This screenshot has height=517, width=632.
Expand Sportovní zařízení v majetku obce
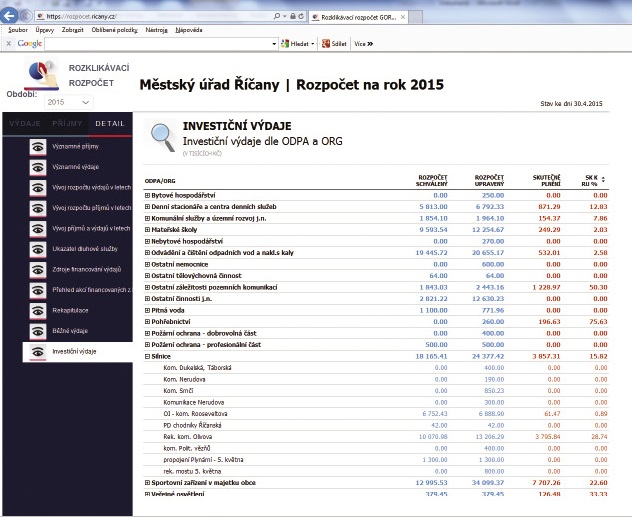(147, 482)
